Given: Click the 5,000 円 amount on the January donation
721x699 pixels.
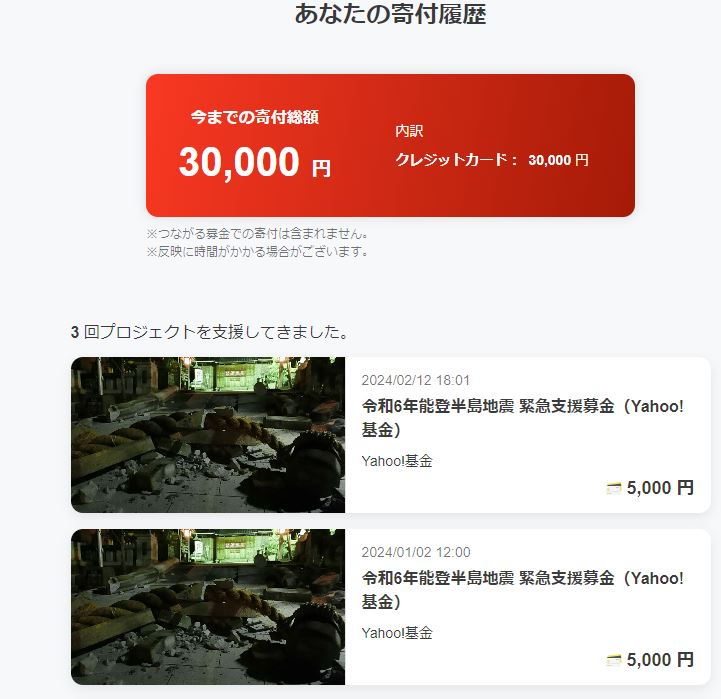Looking at the screenshot, I should pos(660,660).
